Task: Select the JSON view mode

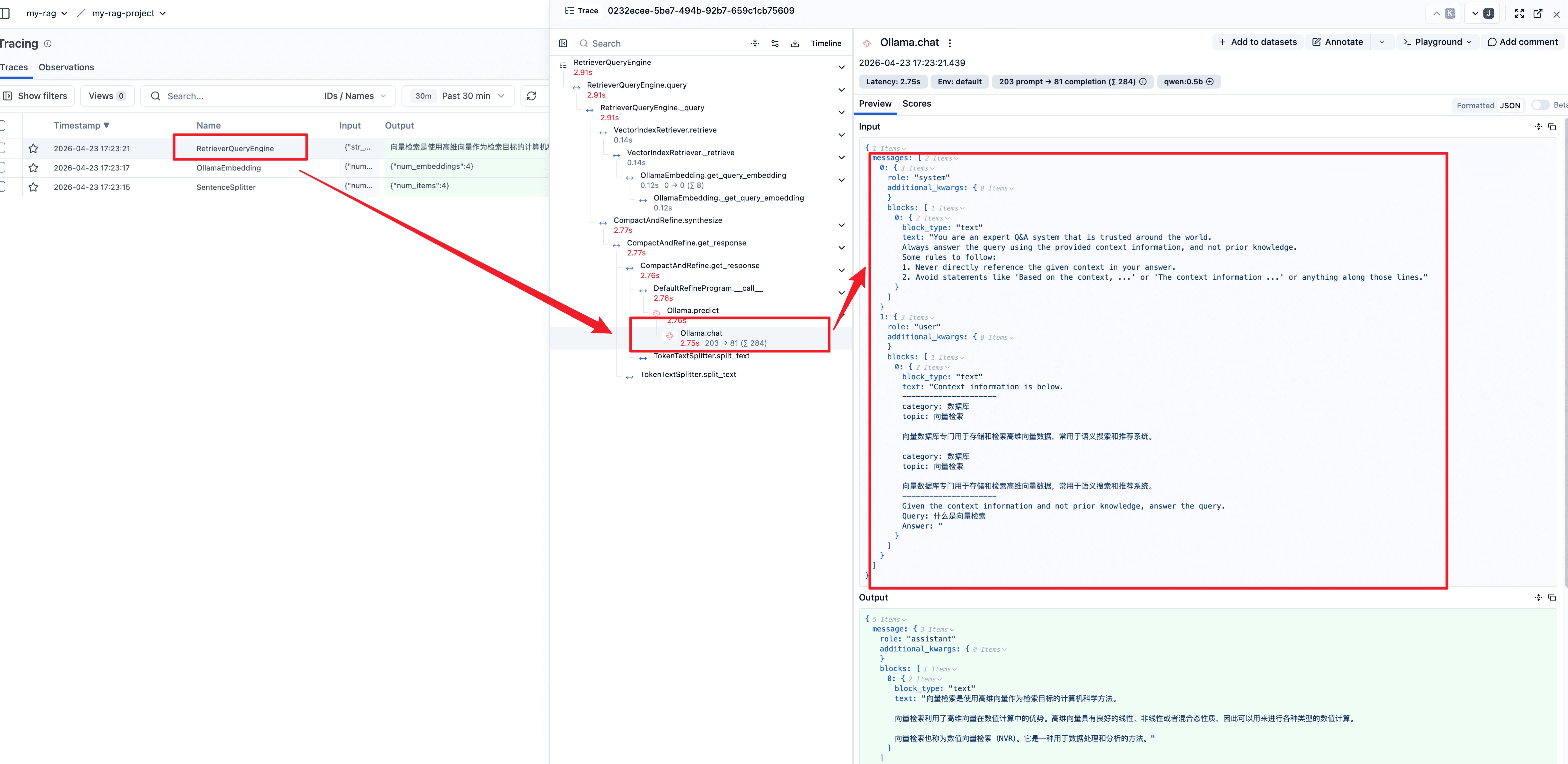Action: pos(1510,105)
